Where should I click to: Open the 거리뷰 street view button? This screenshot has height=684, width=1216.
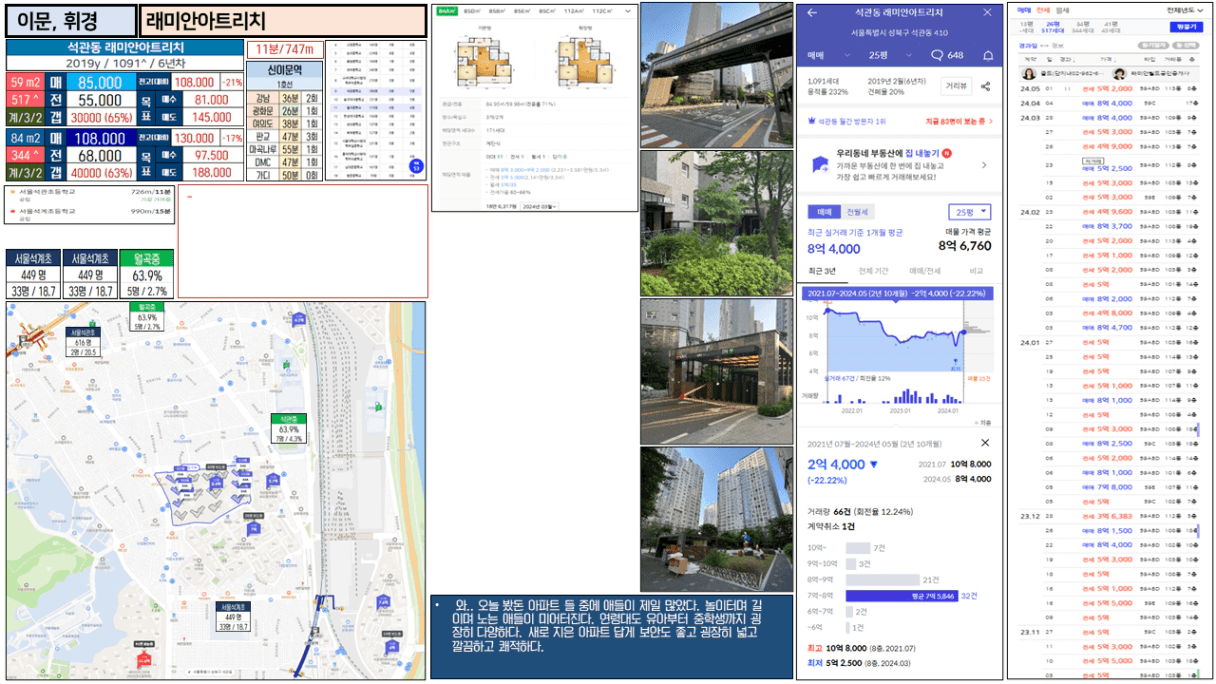tap(956, 87)
